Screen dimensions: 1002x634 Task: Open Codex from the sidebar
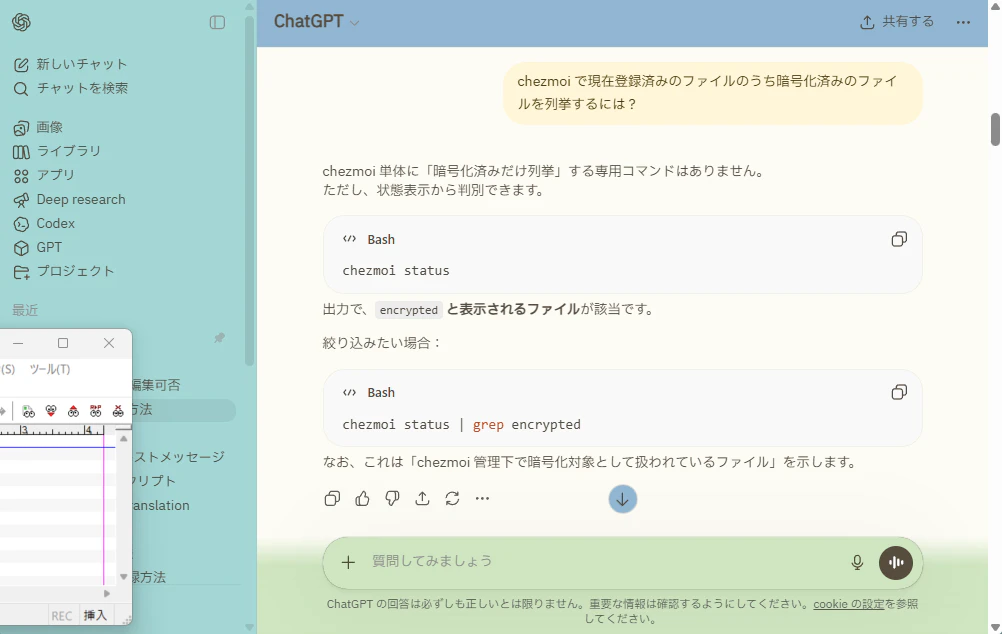[44, 224]
